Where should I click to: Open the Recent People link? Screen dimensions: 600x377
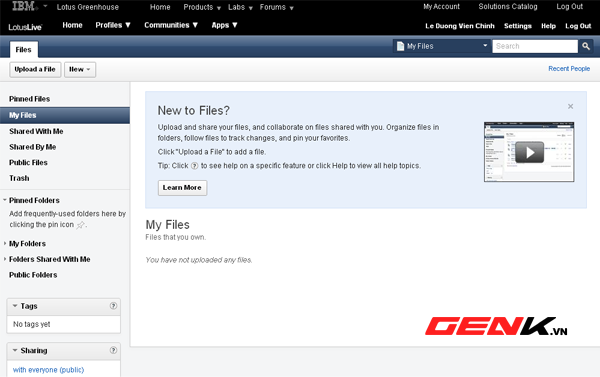point(569,69)
